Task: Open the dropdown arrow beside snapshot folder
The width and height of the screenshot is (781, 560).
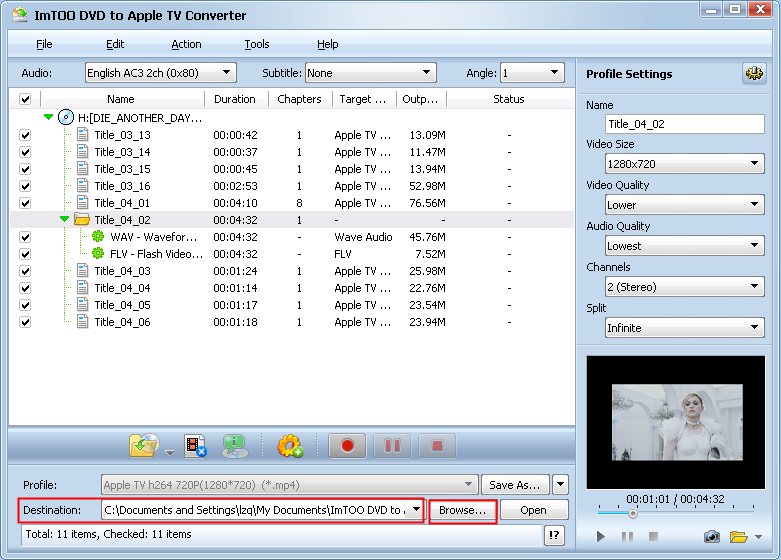Action: click(x=758, y=537)
